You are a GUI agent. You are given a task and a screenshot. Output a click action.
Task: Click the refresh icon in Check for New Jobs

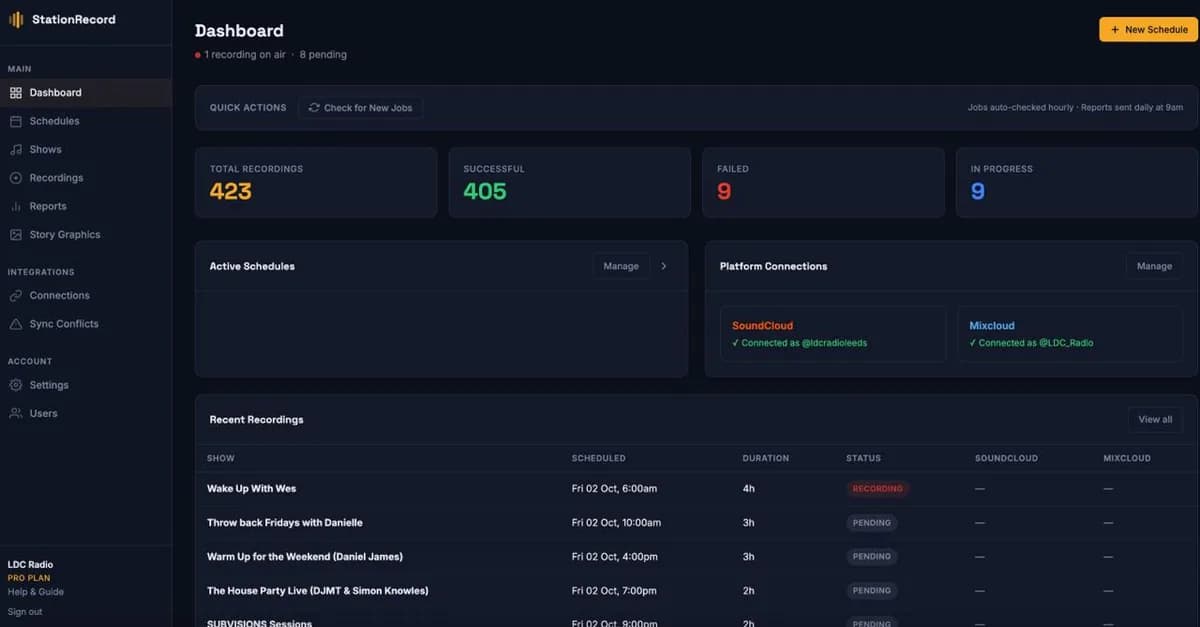(314, 108)
